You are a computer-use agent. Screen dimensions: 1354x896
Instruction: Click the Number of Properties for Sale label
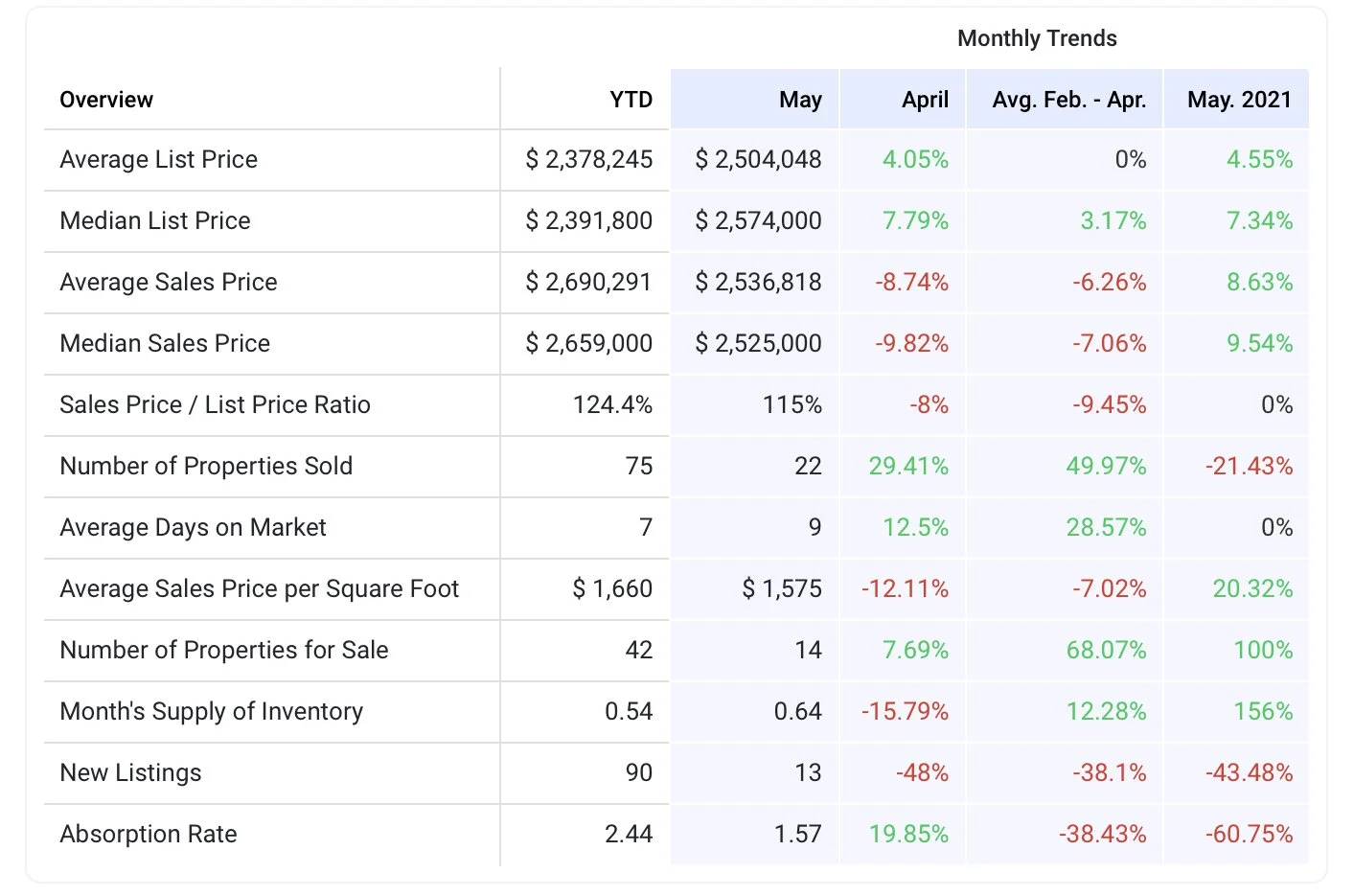pyautogui.click(x=224, y=650)
